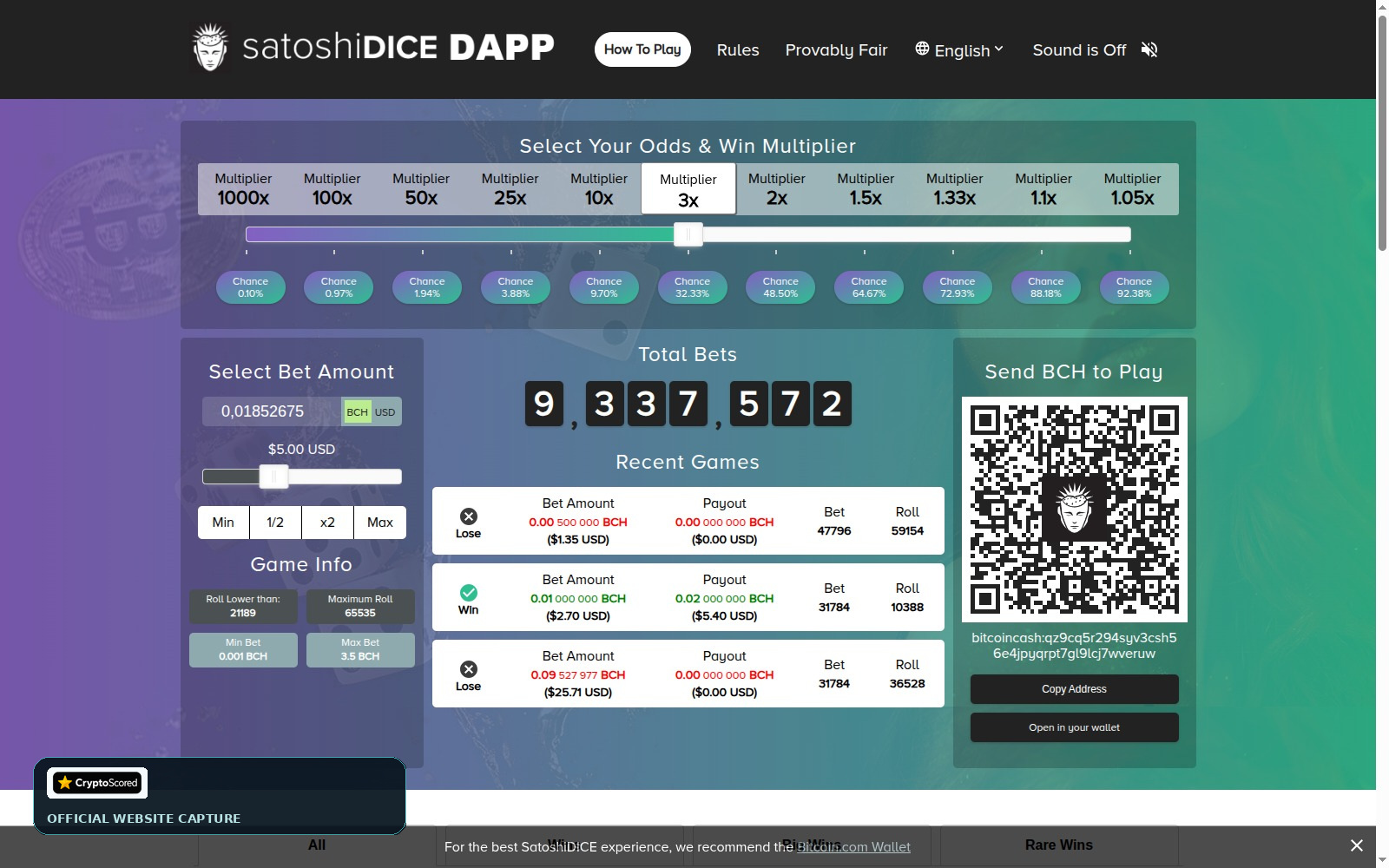1389x868 pixels.
Task: Choose the Chance 72.93% pill
Action: [958, 287]
